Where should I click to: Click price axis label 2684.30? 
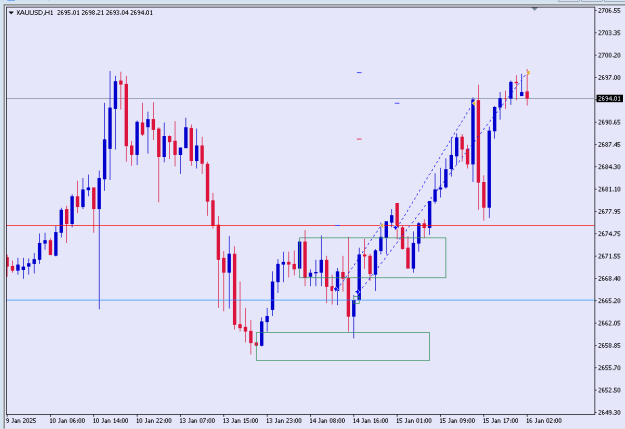610,167
